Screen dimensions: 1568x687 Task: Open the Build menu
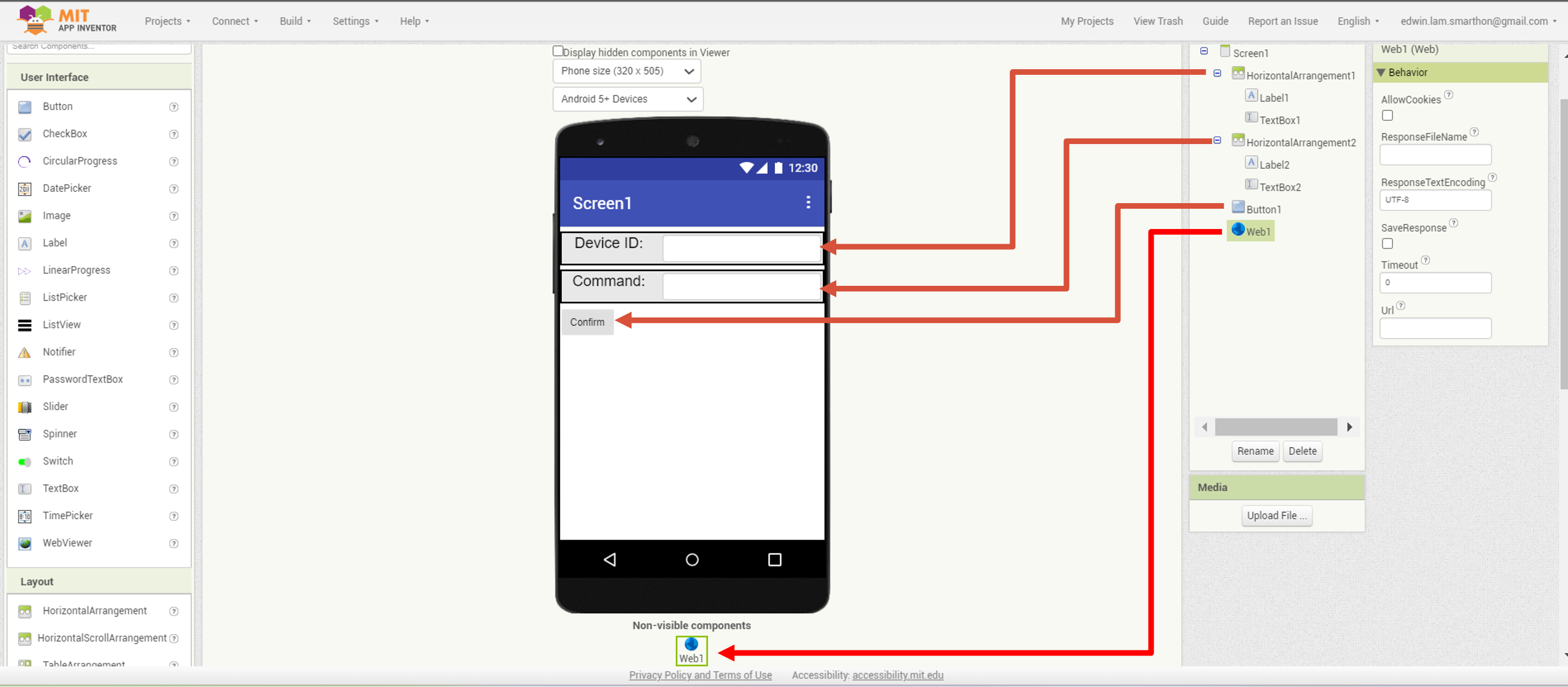[x=295, y=21]
